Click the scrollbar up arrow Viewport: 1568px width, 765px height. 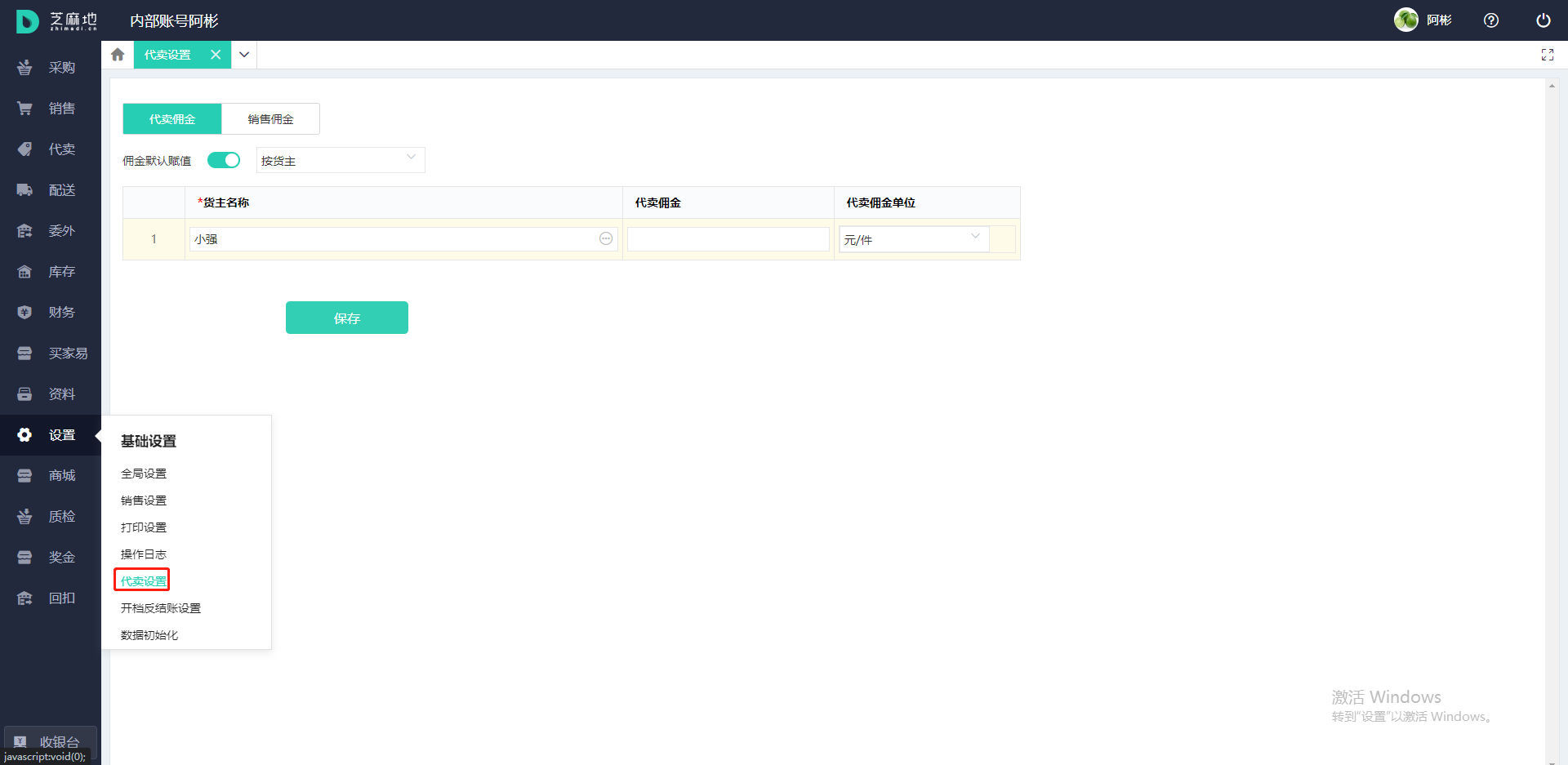1552,85
